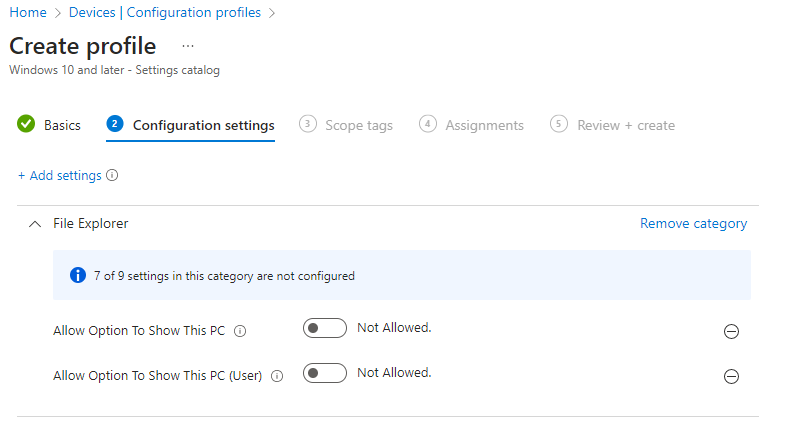The width and height of the screenshot is (797, 442).
Task: Toggle Allow Option To Show This PC (User) switch
Action: [324, 373]
